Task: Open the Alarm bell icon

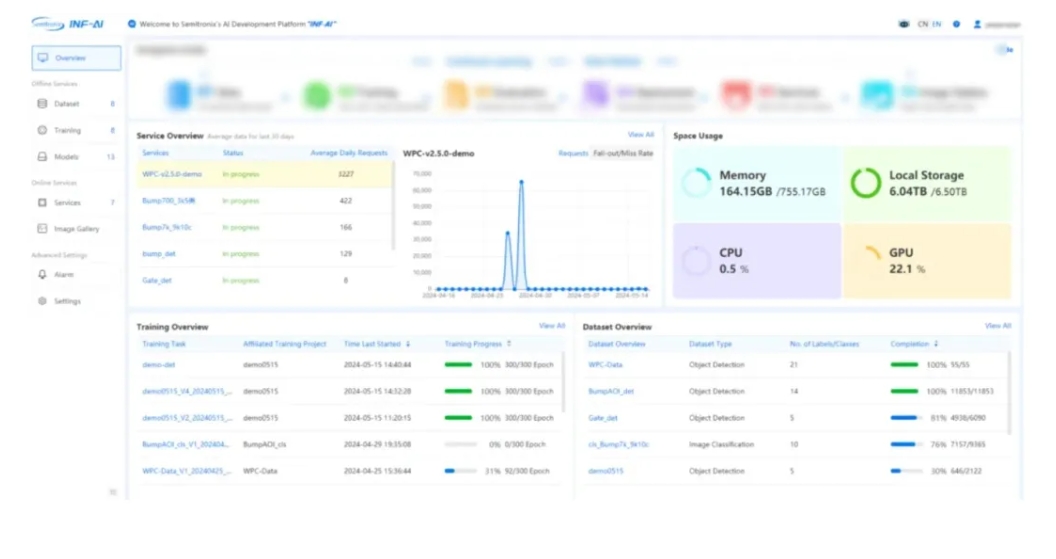Action: (42, 274)
